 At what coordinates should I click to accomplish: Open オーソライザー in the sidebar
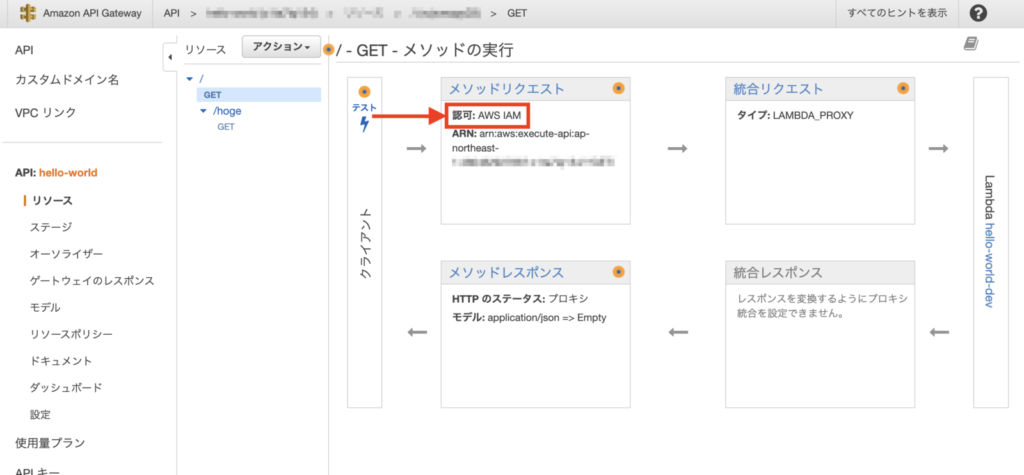66,254
